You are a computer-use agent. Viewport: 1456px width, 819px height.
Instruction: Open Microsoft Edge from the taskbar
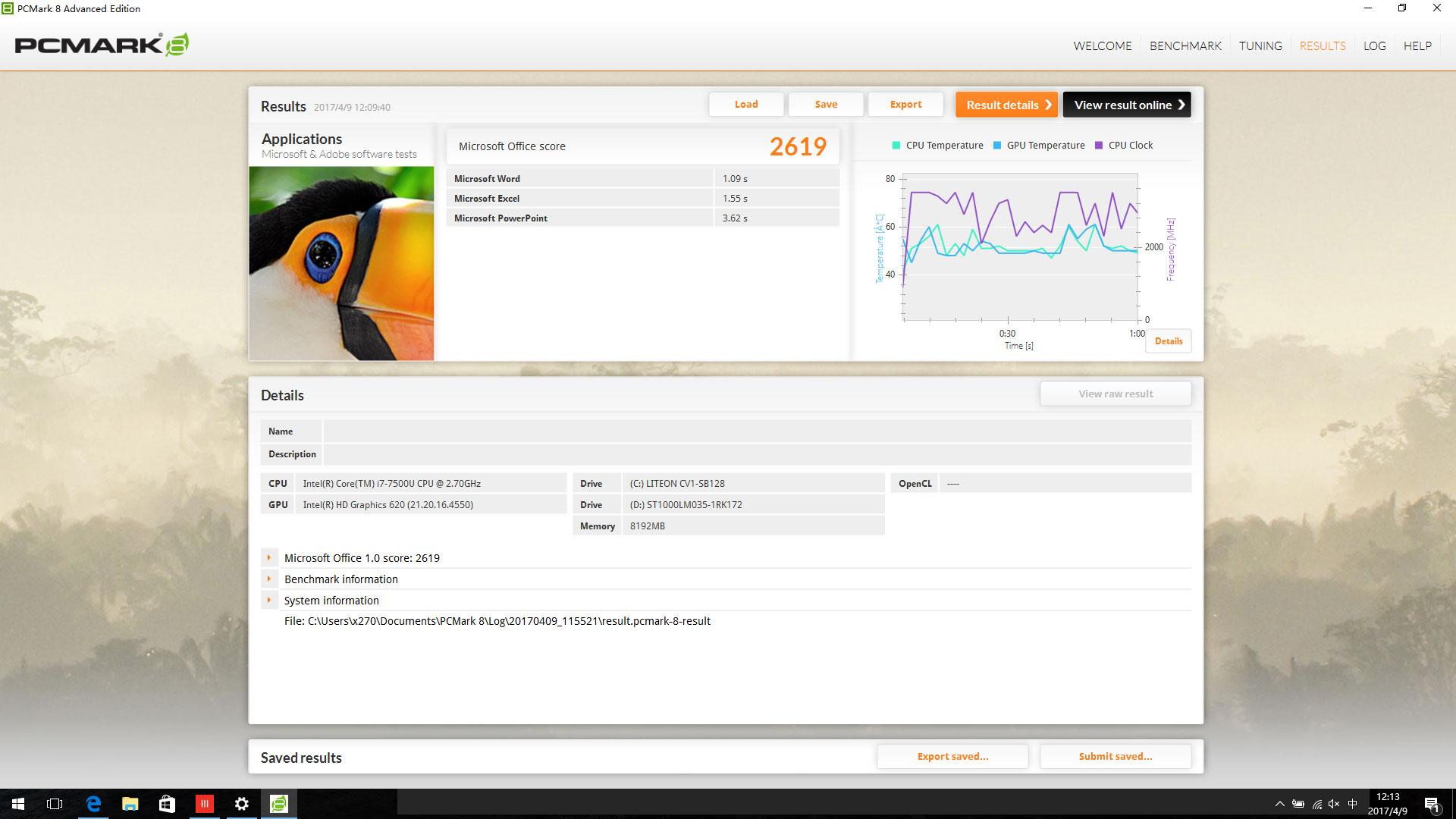coord(93,804)
